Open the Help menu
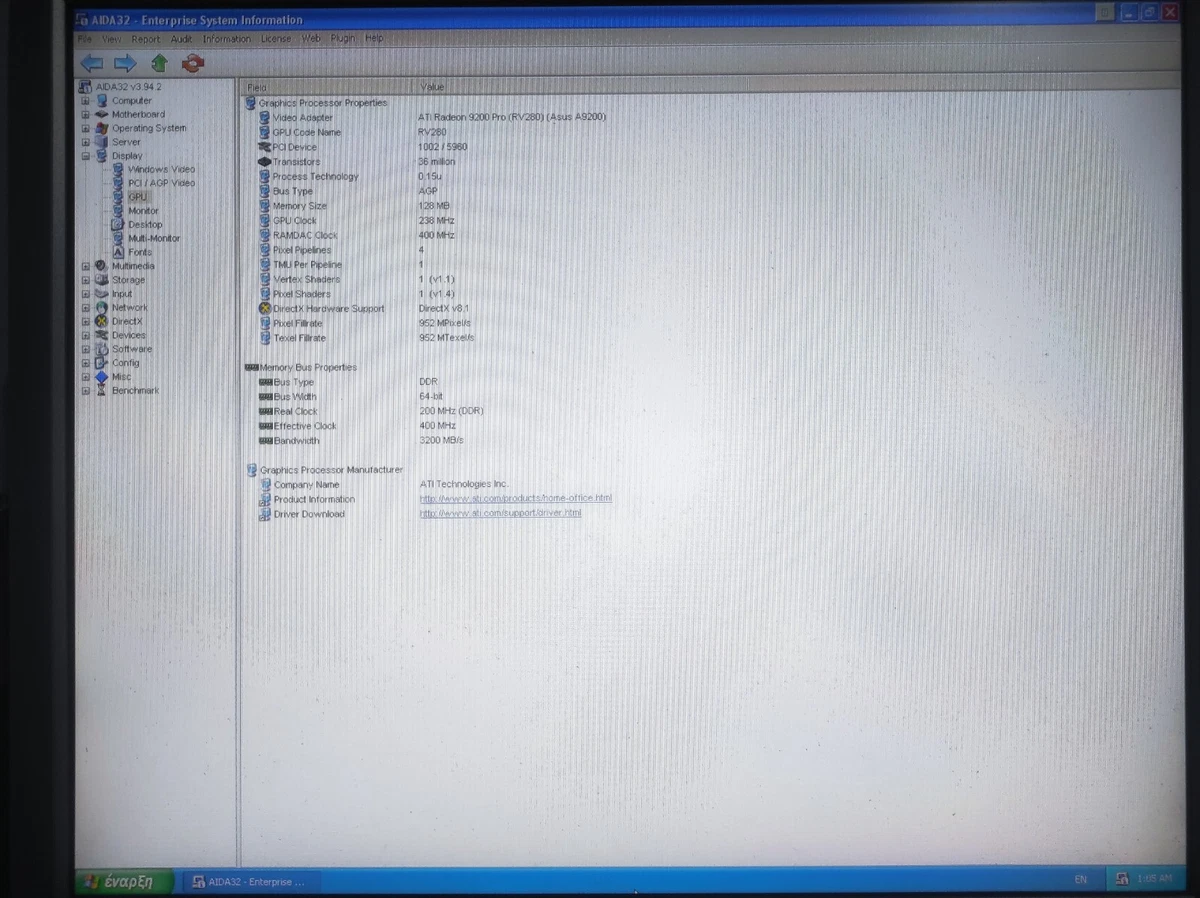The width and height of the screenshot is (1200, 898). pos(374,39)
